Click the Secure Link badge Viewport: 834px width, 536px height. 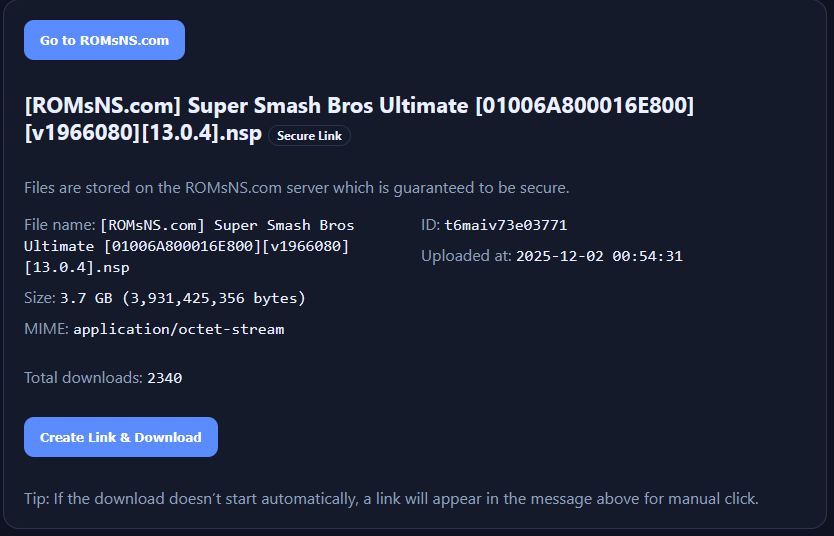click(309, 136)
